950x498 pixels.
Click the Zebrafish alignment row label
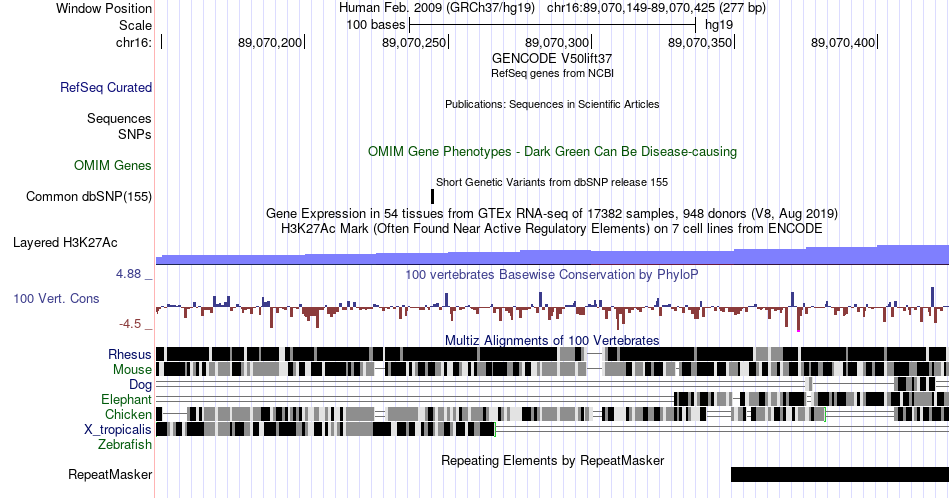pyautogui.click(x=125, y=444)
